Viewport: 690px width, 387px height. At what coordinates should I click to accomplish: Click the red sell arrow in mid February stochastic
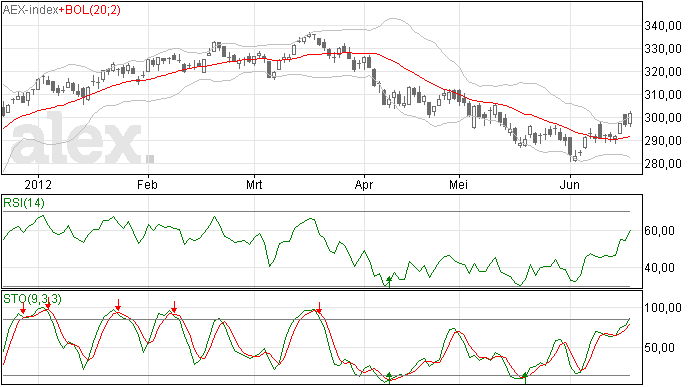point(174,307)
